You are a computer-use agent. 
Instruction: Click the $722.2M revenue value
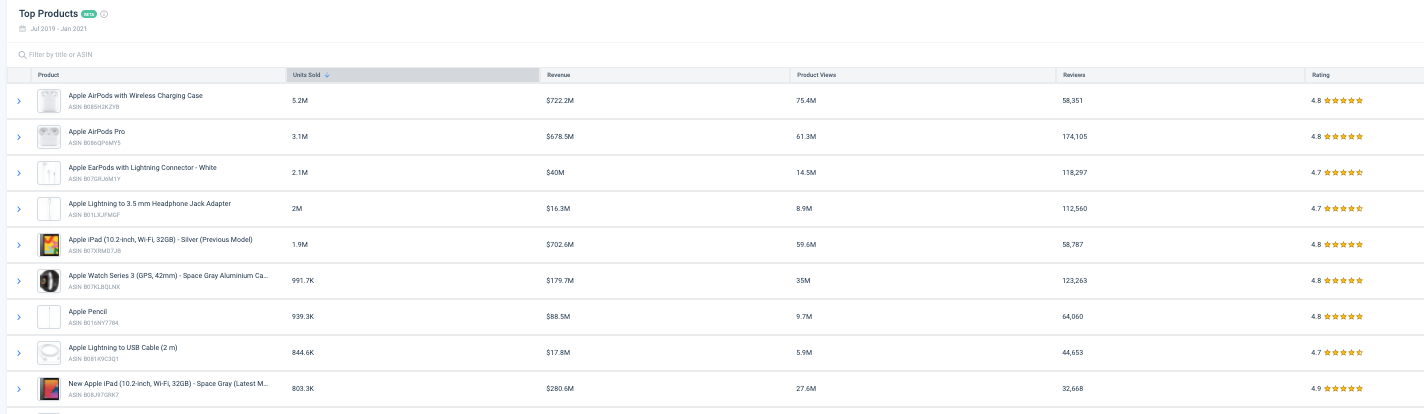pyautogui.click(x=560, y=101)
